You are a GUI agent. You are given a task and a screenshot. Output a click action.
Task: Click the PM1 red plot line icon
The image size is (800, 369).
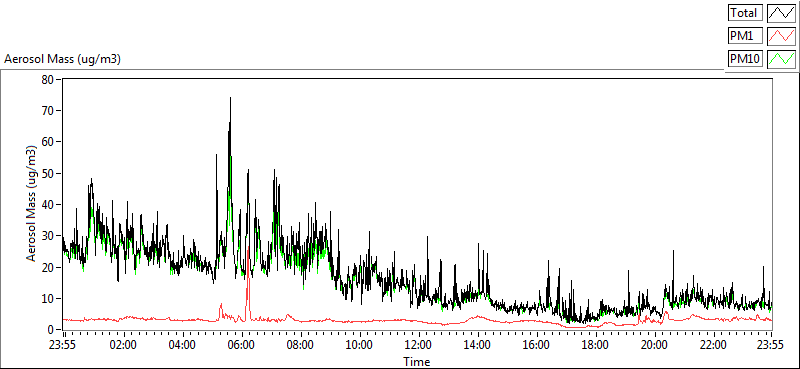(781, 36)
